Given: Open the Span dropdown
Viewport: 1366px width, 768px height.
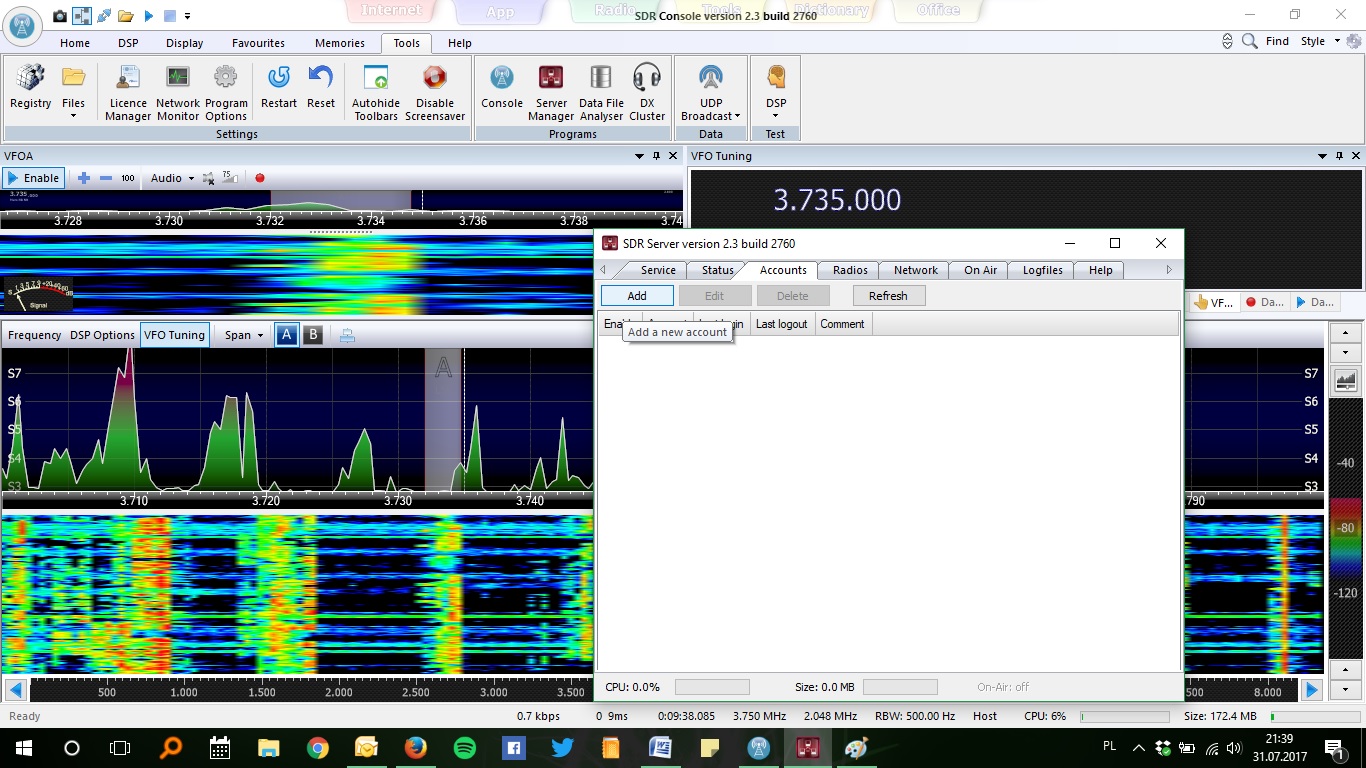Looking at the screenshot, I should click(x=244, y=335).
